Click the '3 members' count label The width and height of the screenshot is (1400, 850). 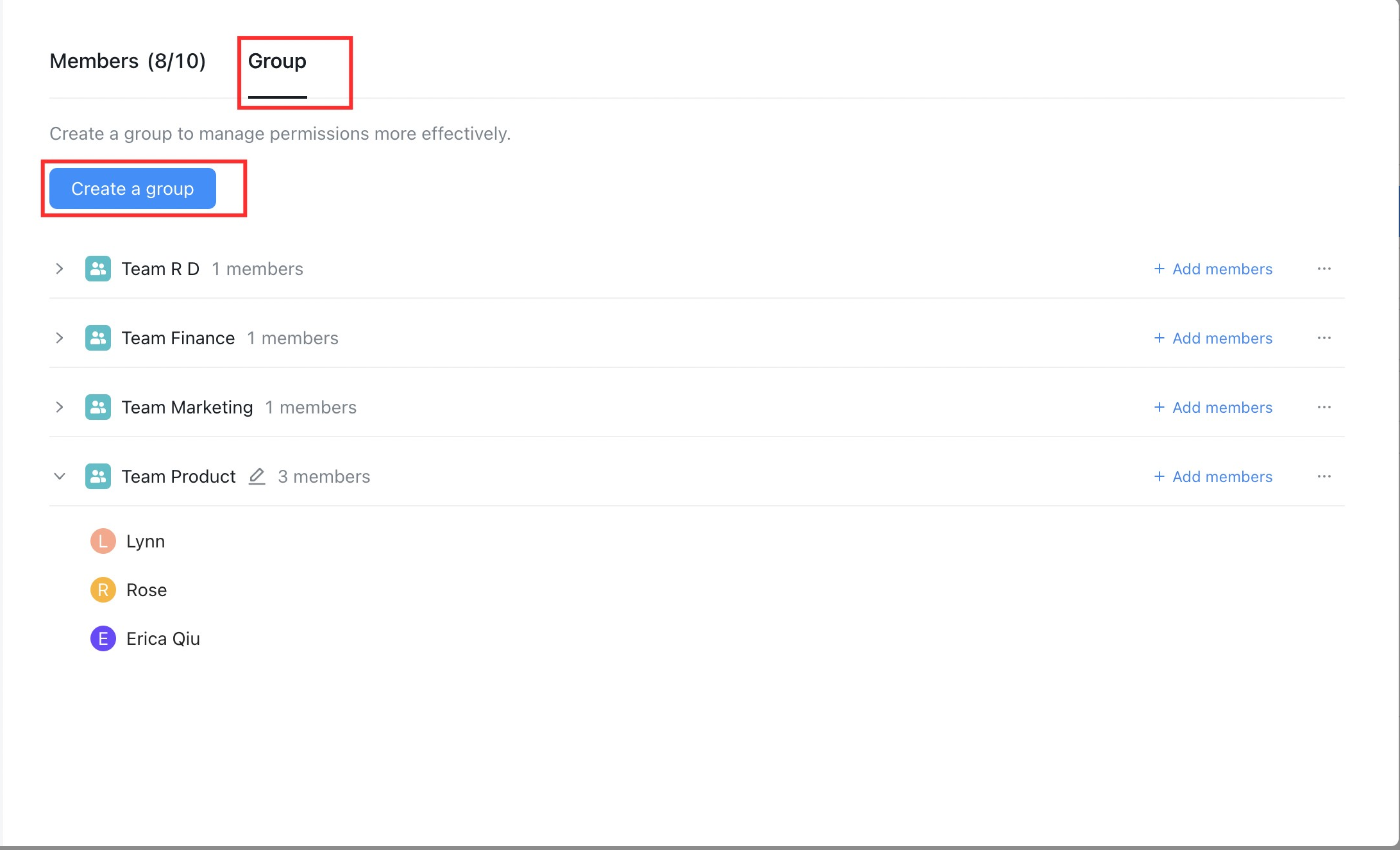pyautogui.click(x=324, y=476)
